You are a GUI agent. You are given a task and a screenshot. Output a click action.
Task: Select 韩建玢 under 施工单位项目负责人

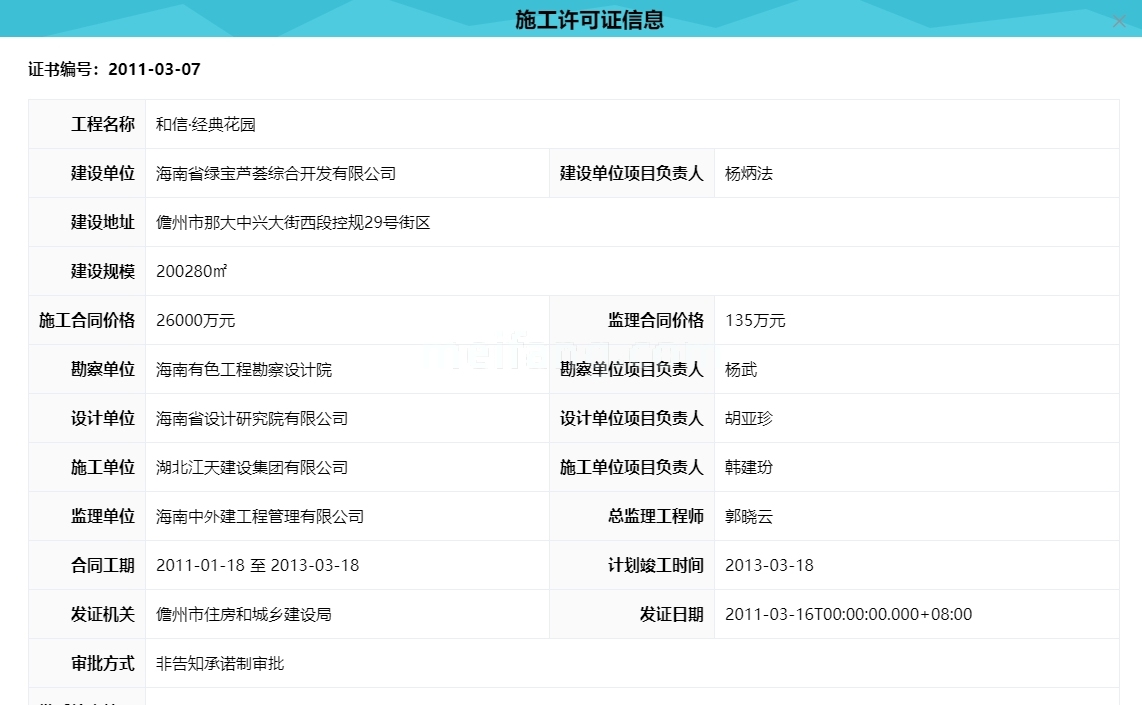pyautogui.click(x=749, y=467)
